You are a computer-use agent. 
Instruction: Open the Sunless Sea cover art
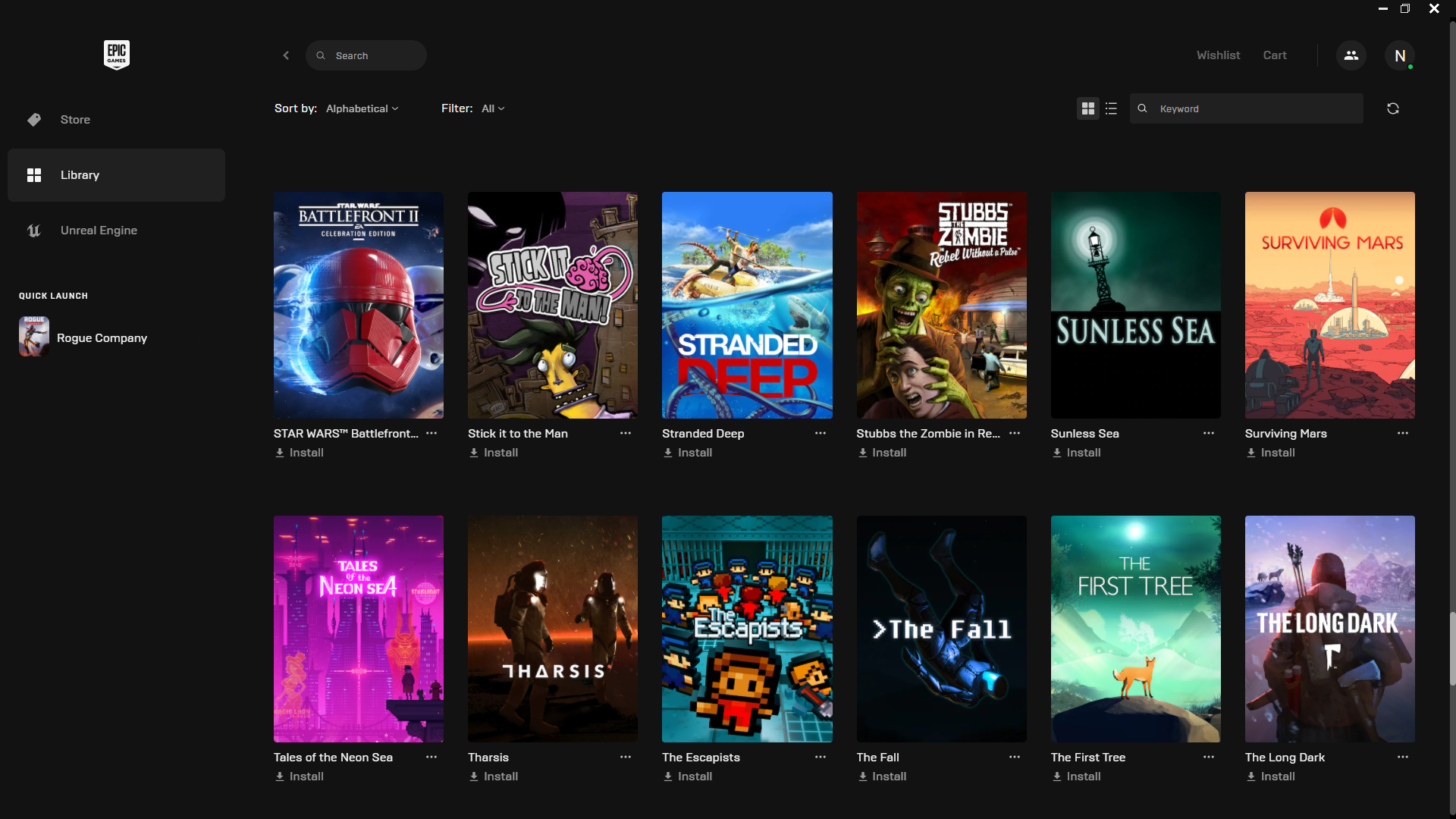(x=1136, y=305)
